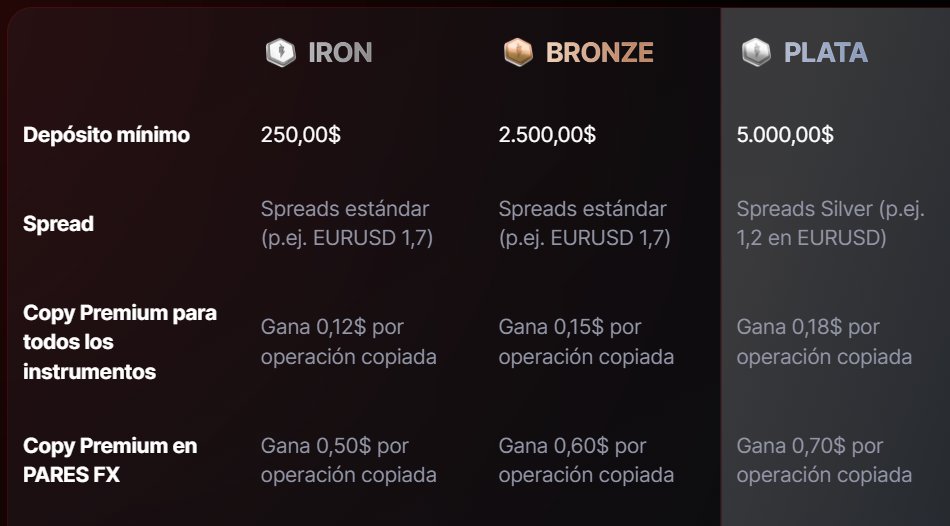Click the 5.000,00$ minimum deposit value

tap(785, 134)
